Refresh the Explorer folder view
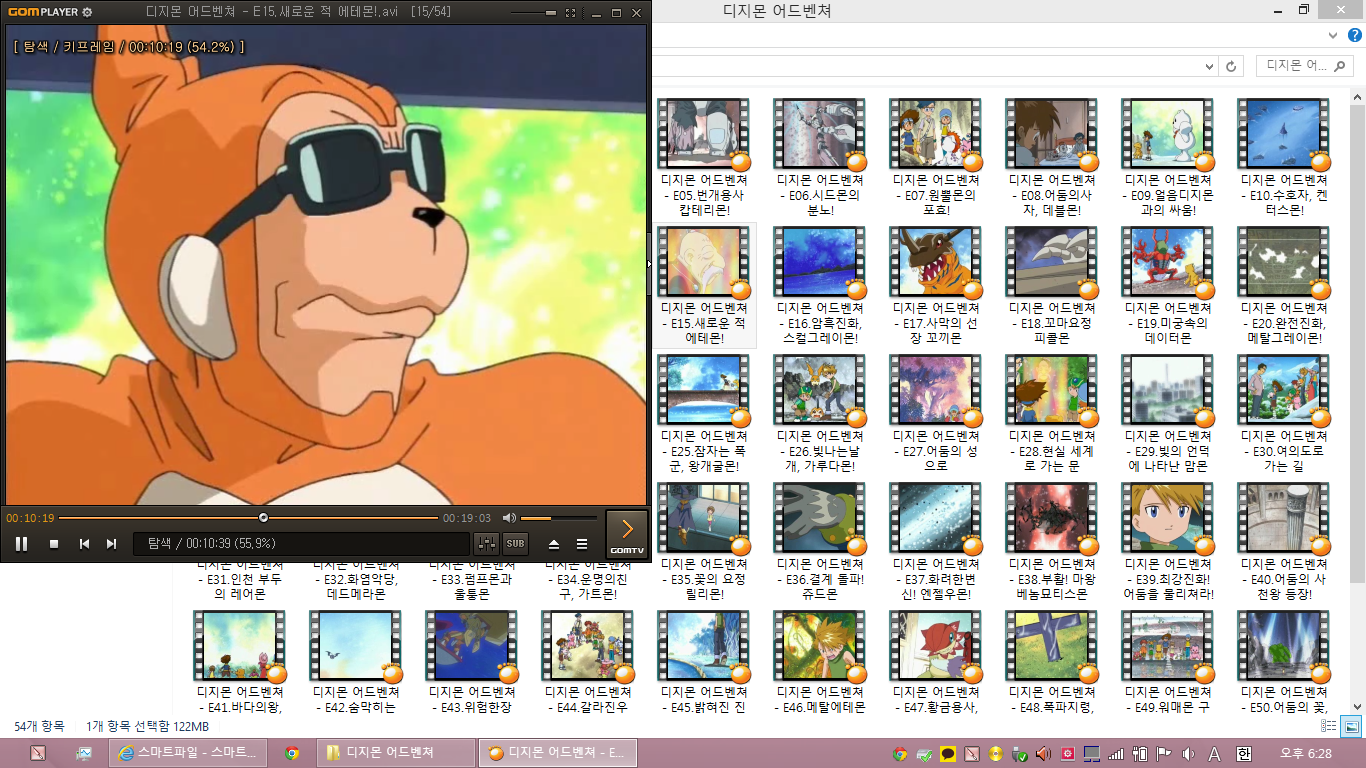This screenshot has height=768, width=1366. 1231,66
